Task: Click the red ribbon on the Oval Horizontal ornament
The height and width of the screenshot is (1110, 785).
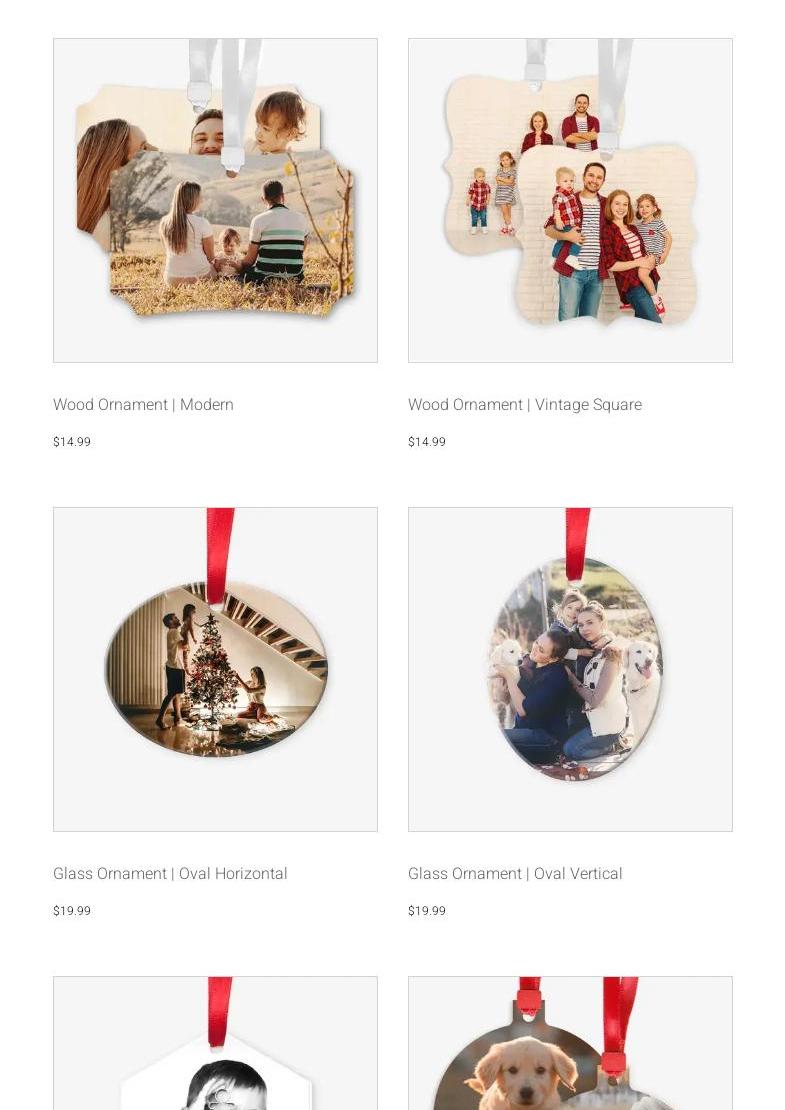Action: pyautogui.click(x=219, y=556)
